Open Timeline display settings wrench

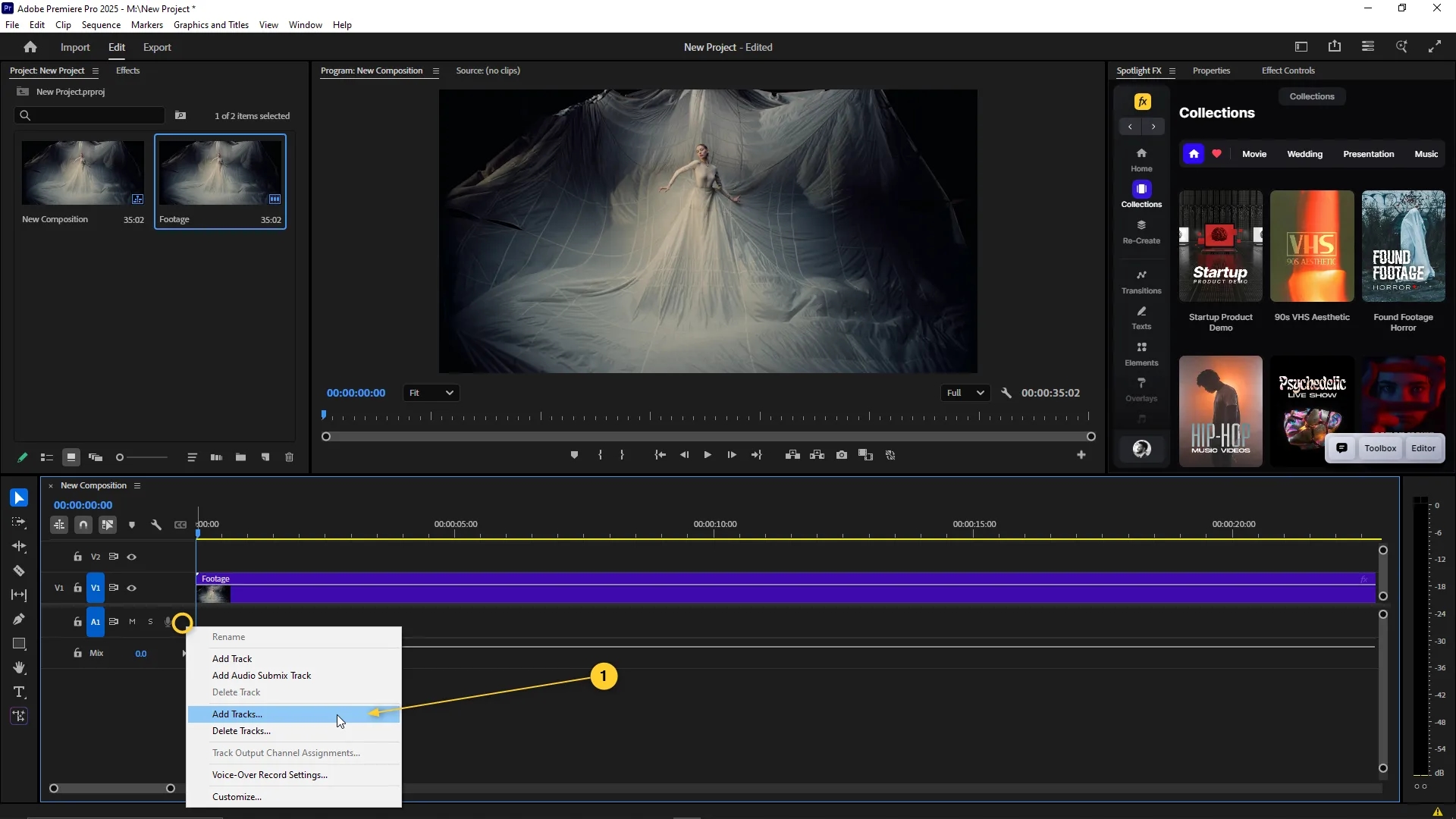click(156, 525)
